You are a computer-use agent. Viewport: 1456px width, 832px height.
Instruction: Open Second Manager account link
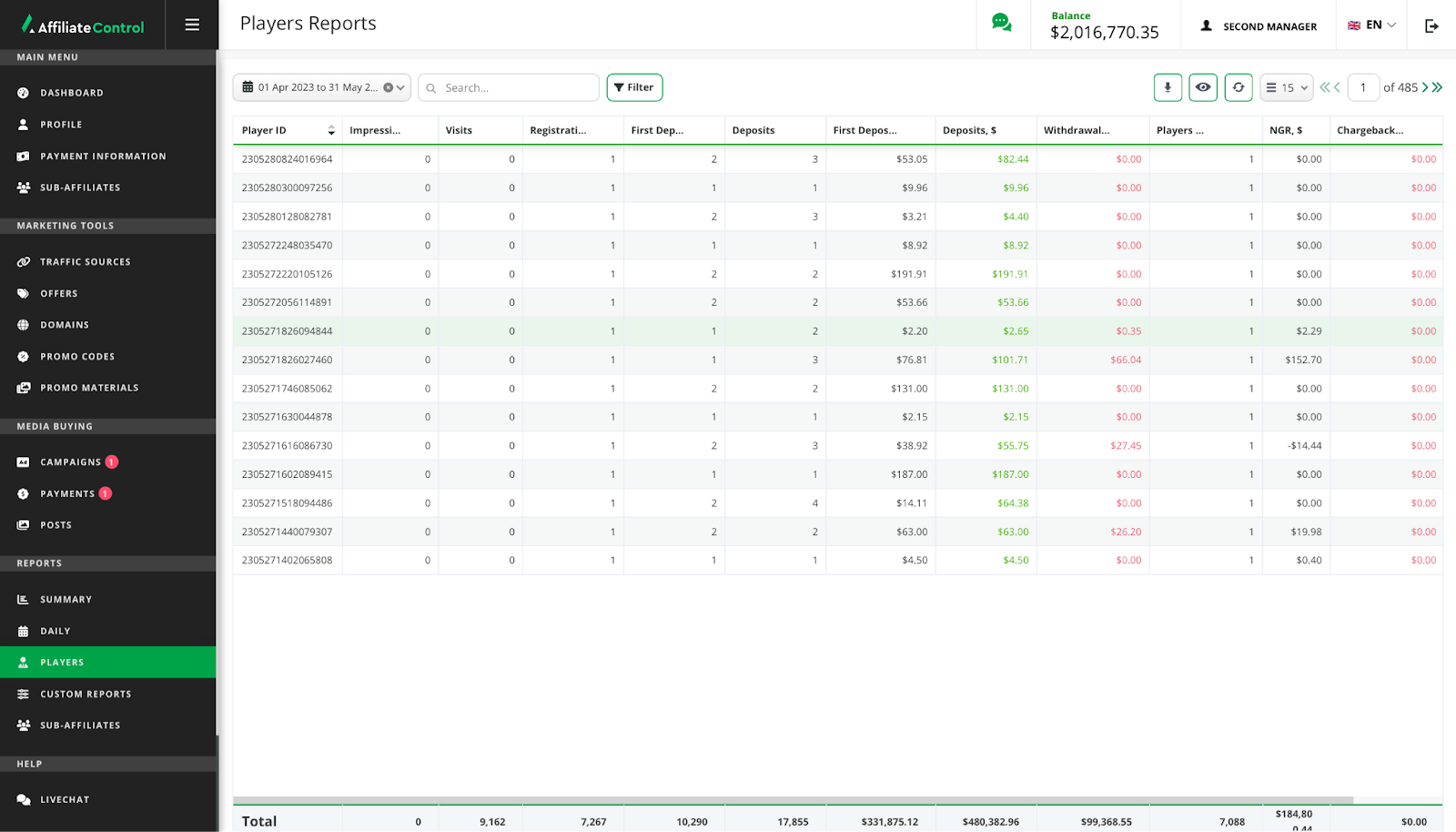(x=1259, y=26)
